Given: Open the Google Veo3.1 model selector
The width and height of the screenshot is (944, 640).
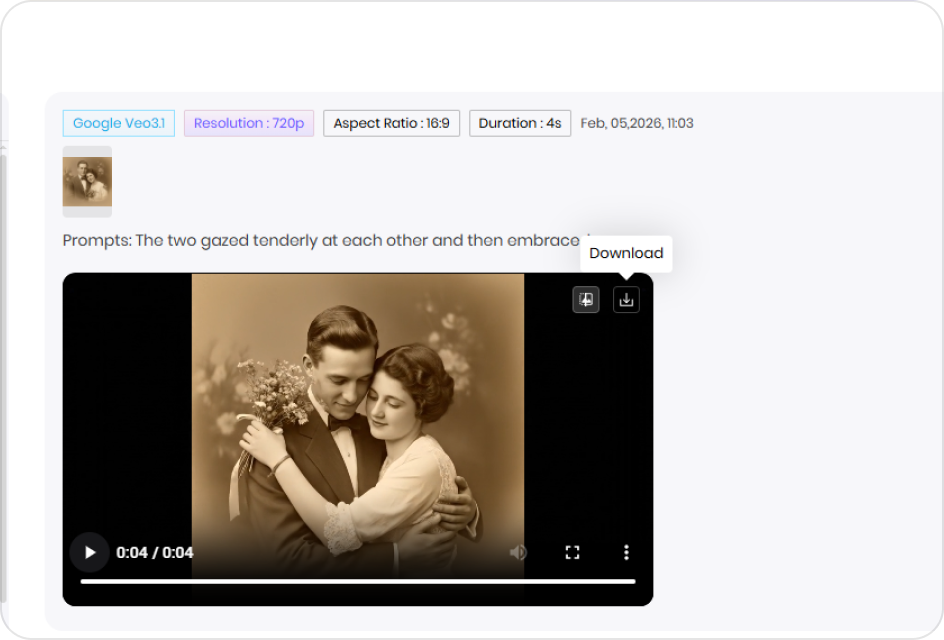Looking at the screenshot, I should [x=118, y=123].
